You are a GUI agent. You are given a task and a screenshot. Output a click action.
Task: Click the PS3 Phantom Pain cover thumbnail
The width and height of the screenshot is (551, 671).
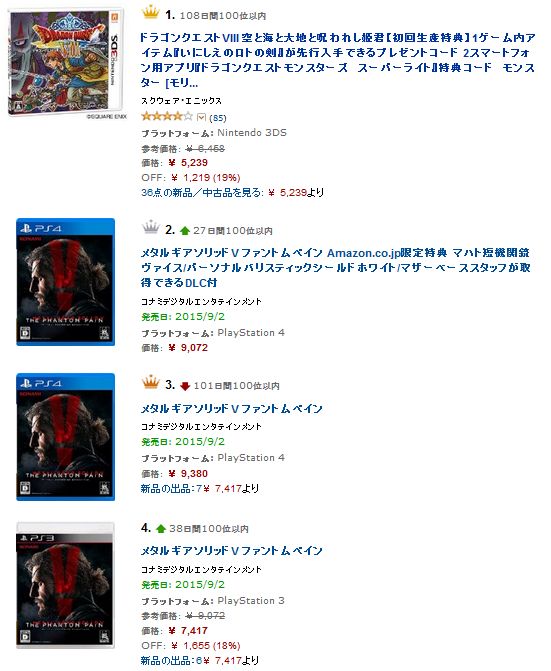[x=65, y=585]
